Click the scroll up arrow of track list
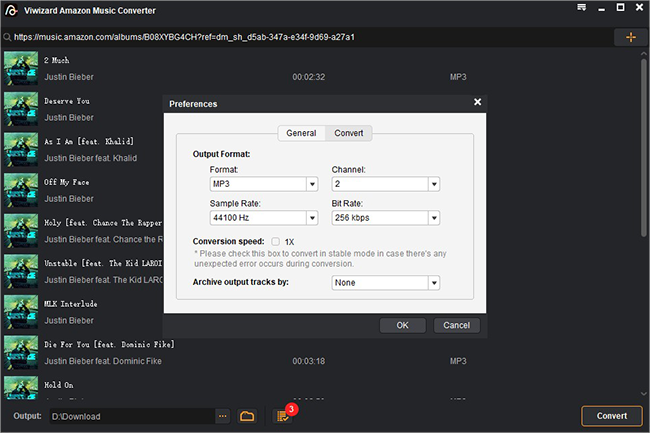650x433 pixels. pos(643,54)
